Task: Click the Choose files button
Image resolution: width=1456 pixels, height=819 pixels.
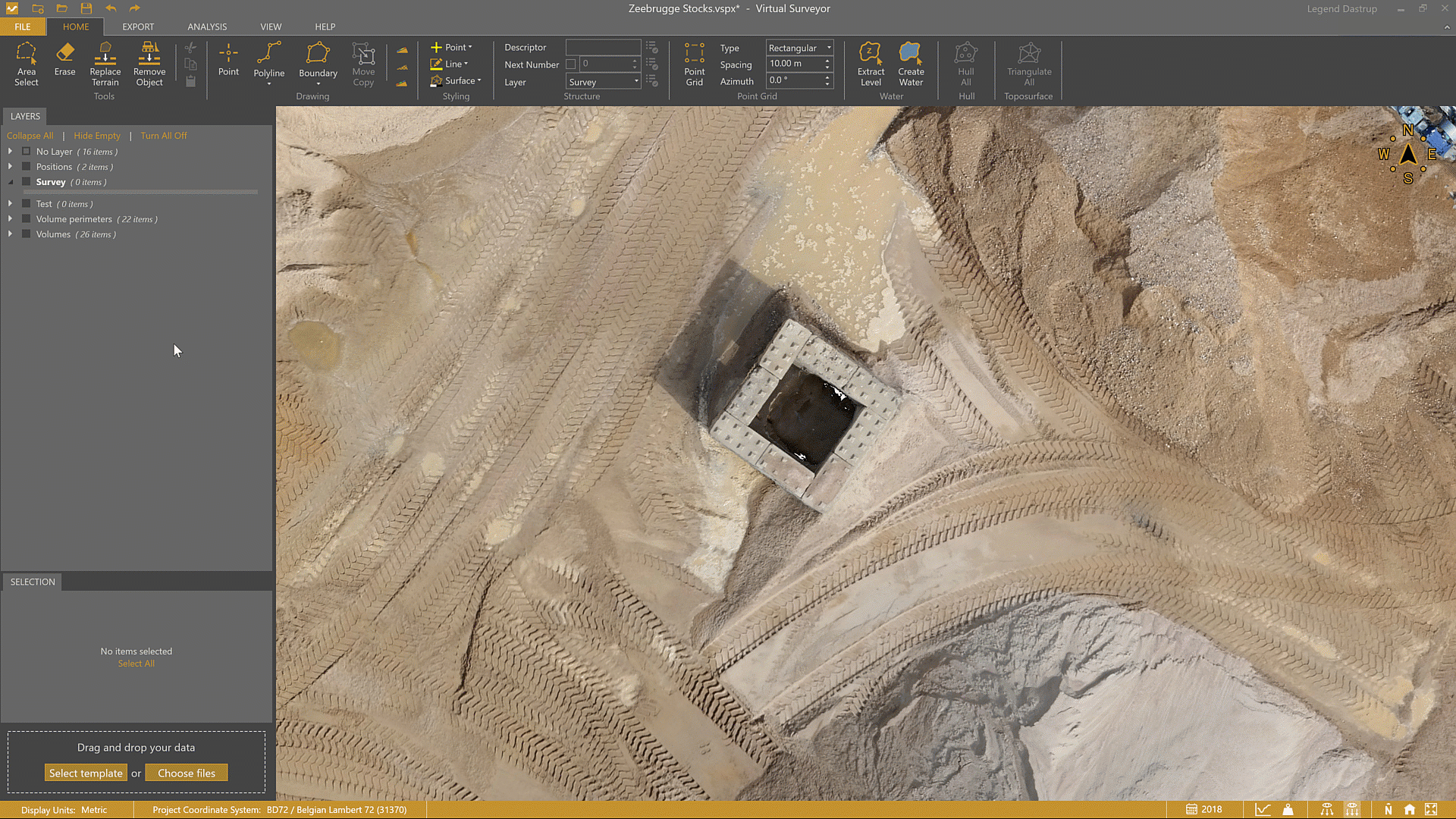Action: pyautogui.click(x=186, y=772)
